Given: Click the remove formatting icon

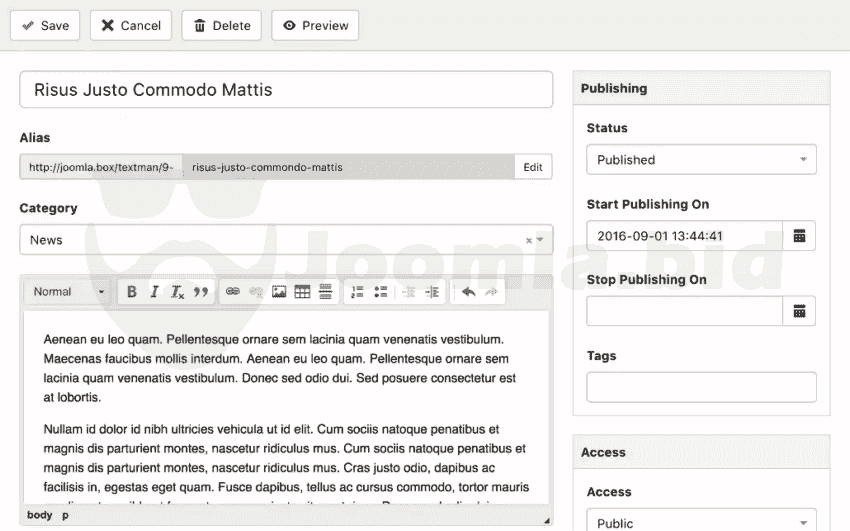Looking at the screenshot, I should [x=177, y=292].
